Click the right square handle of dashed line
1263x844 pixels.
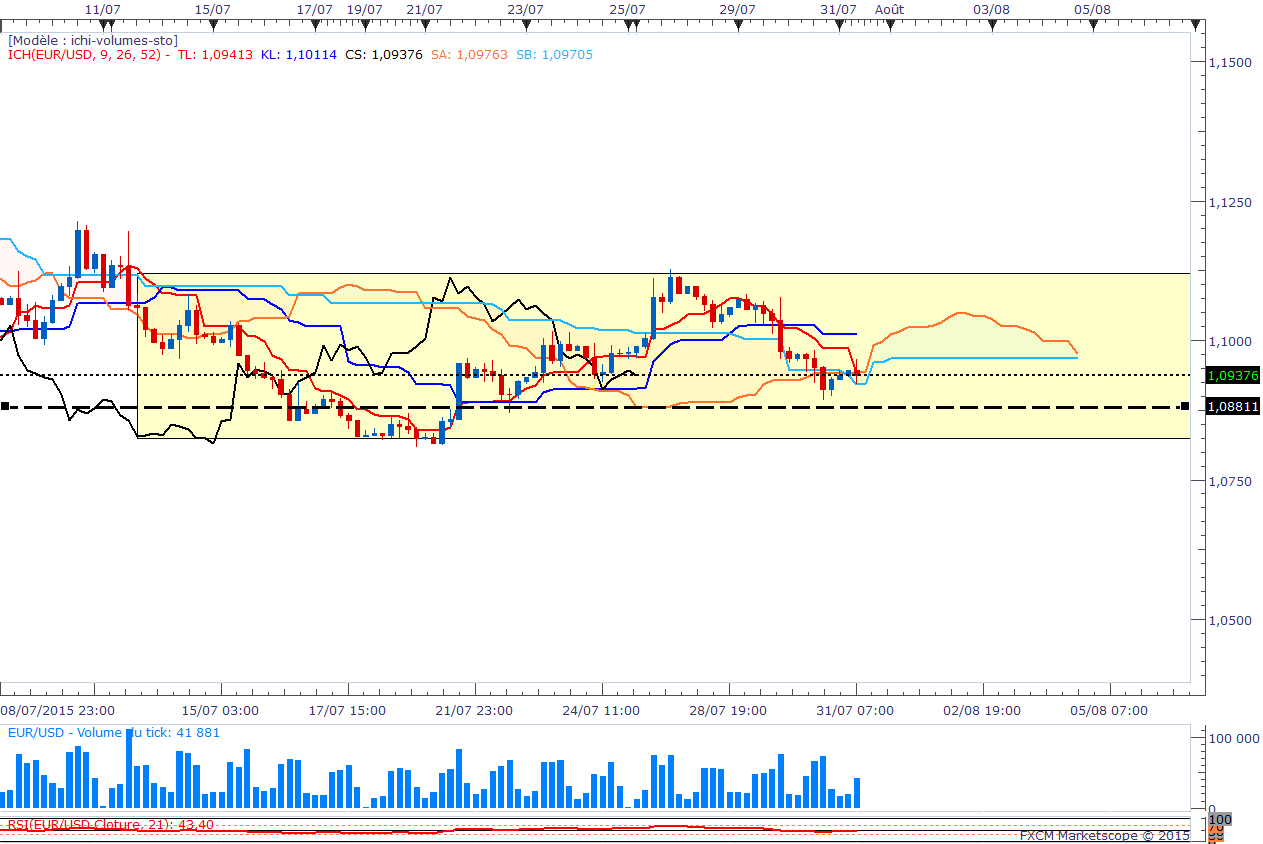tap(1184, 406)
